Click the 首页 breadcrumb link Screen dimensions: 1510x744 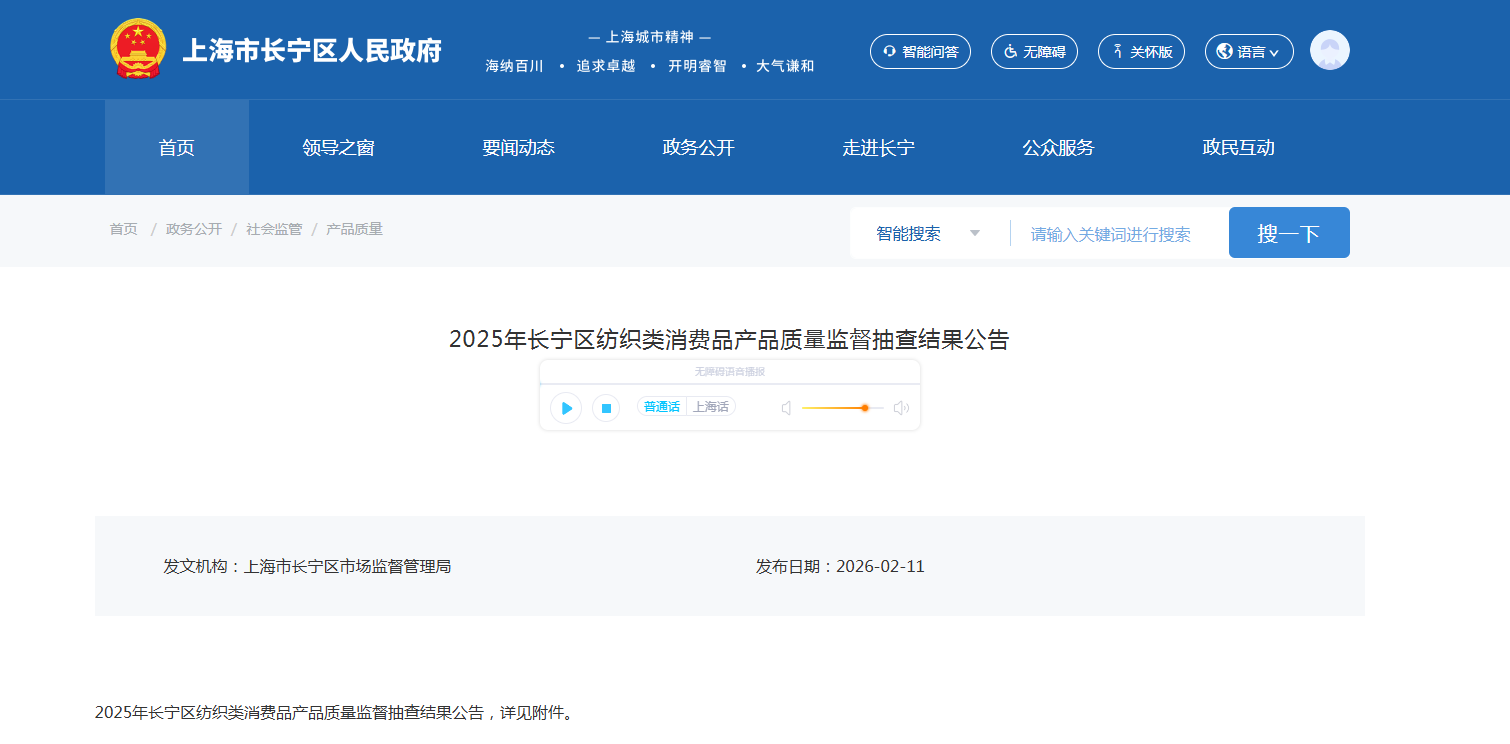click(124, 229)
